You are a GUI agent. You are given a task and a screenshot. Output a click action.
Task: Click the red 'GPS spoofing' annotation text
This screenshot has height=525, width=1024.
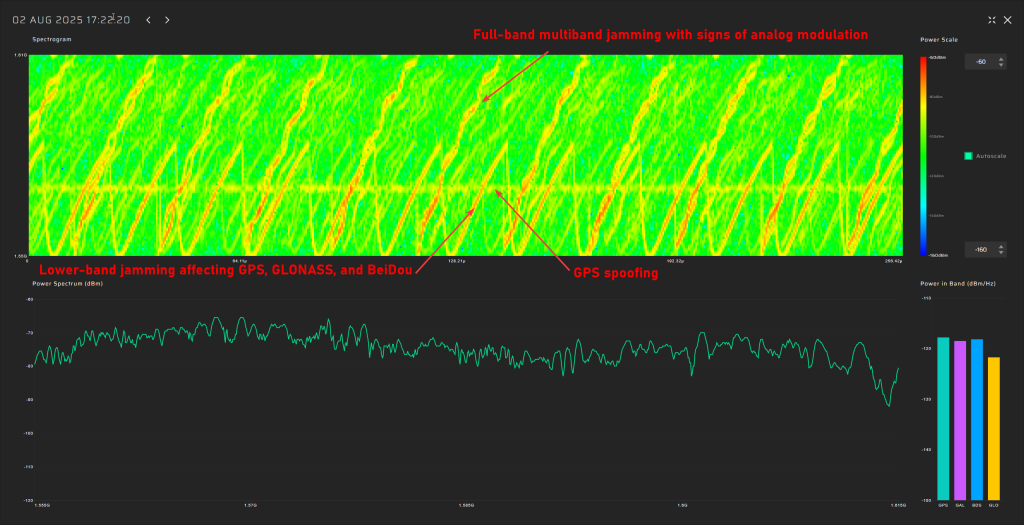(x=615, y=272)
